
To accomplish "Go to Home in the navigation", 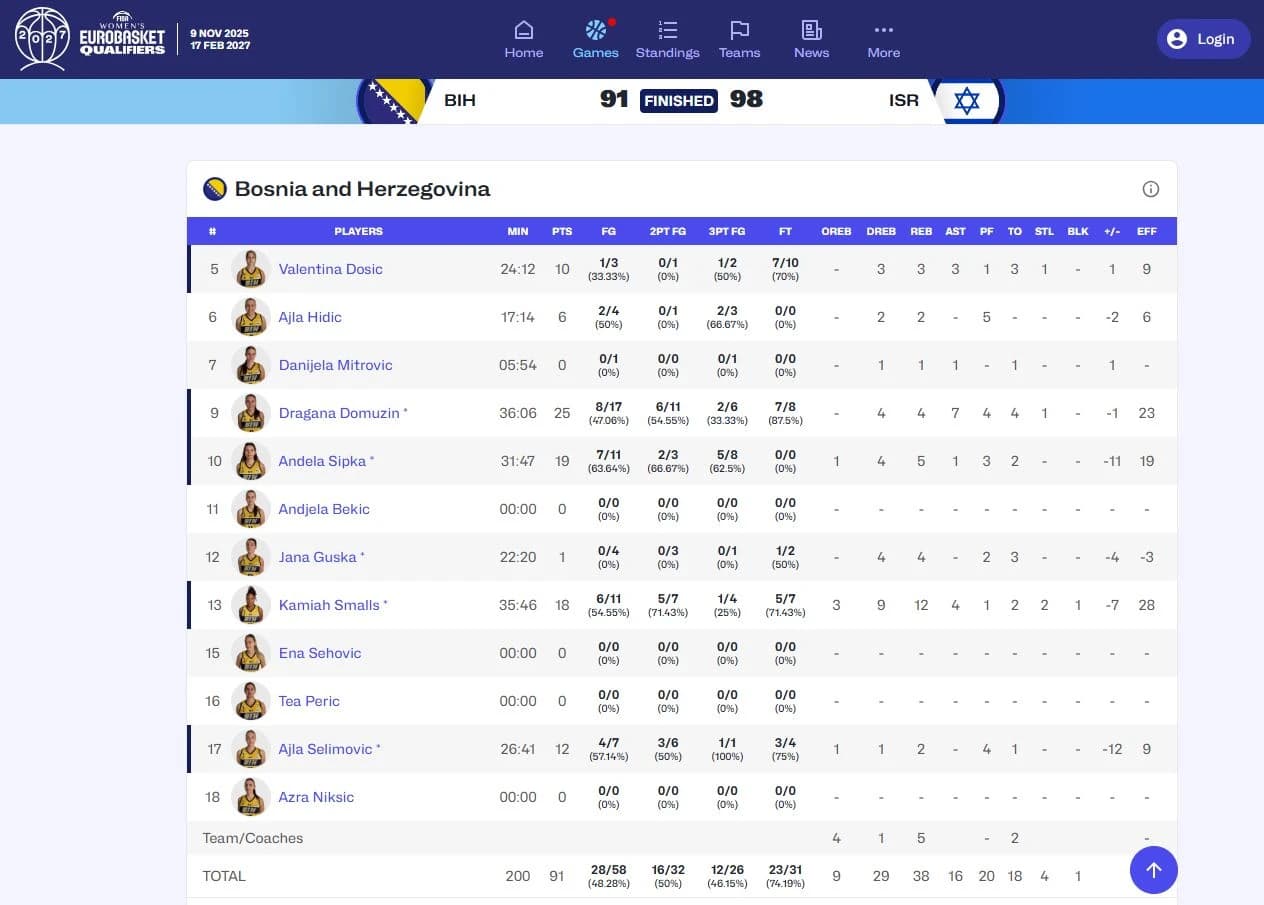I will coord(523,40).
